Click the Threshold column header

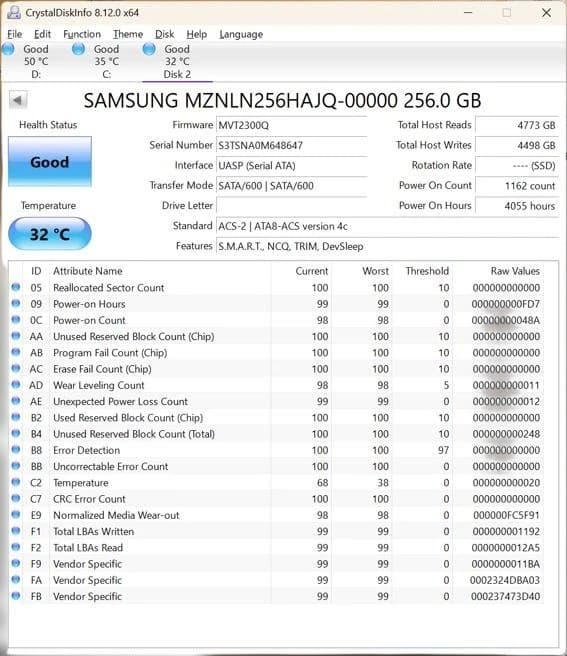427,271
